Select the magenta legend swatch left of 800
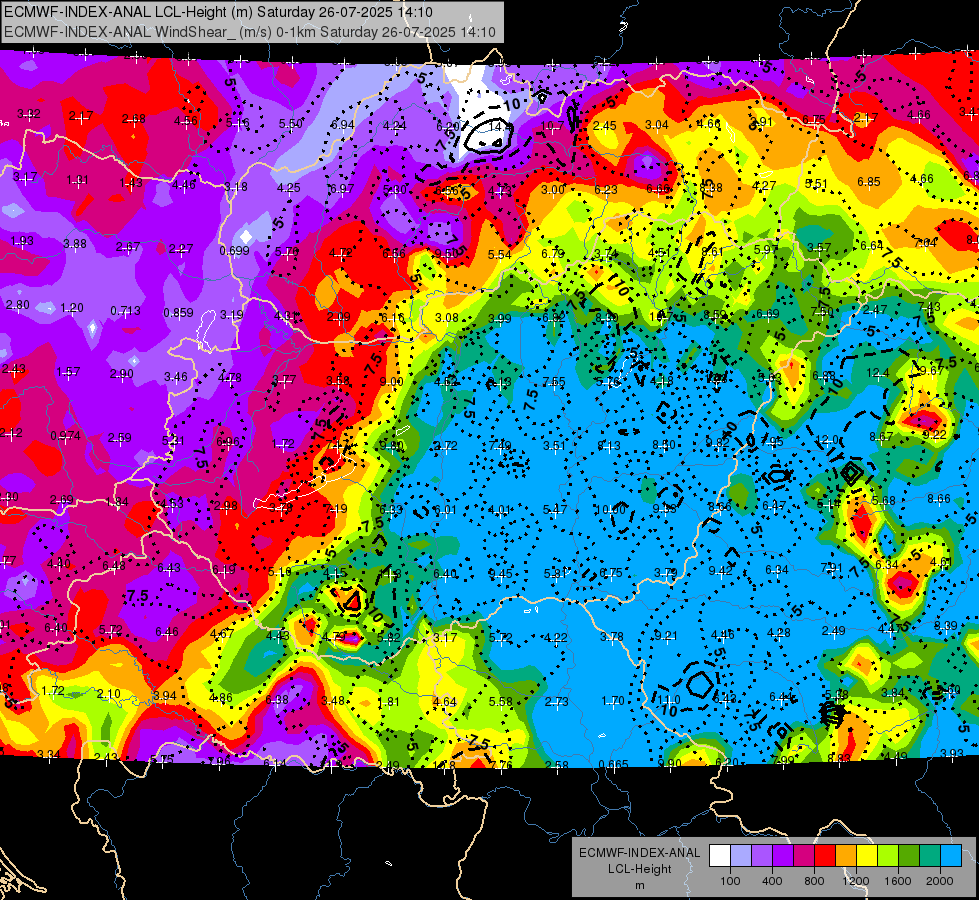979x900 pixels. point(804,856)
